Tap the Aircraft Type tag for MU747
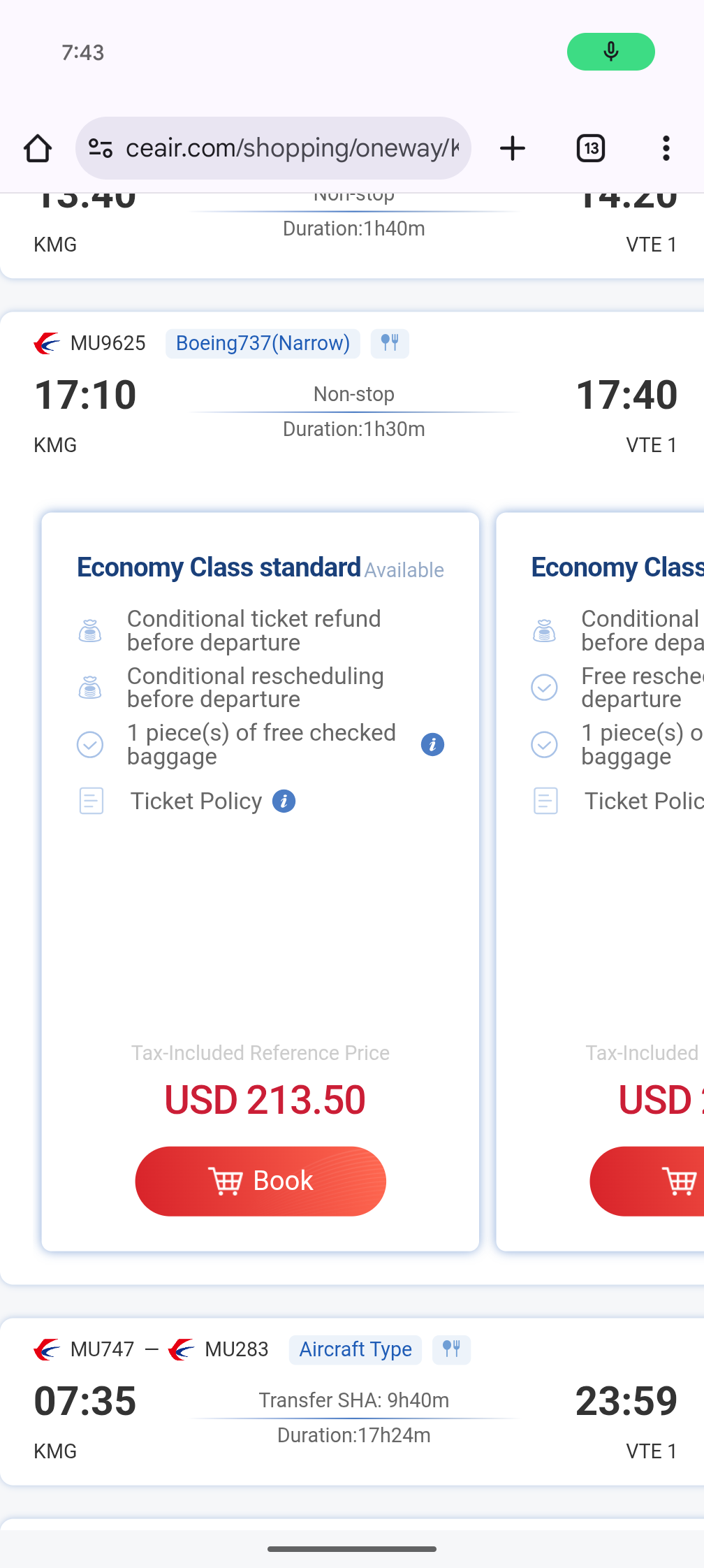 [355, 1349]
